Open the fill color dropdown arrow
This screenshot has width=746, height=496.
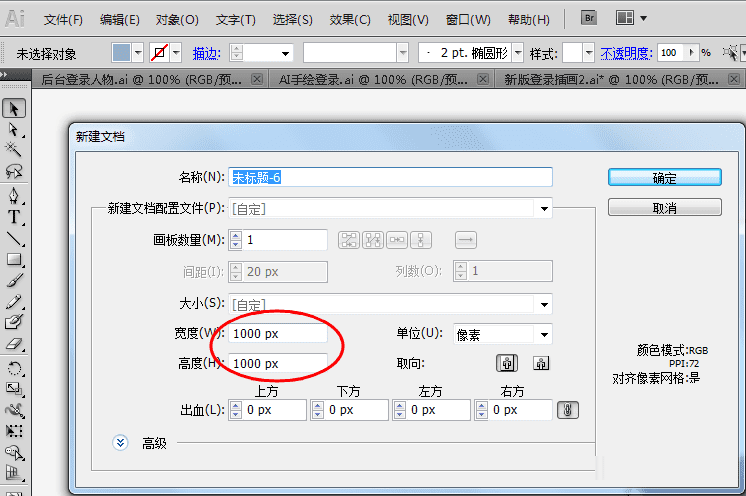[x=138, y=53]
